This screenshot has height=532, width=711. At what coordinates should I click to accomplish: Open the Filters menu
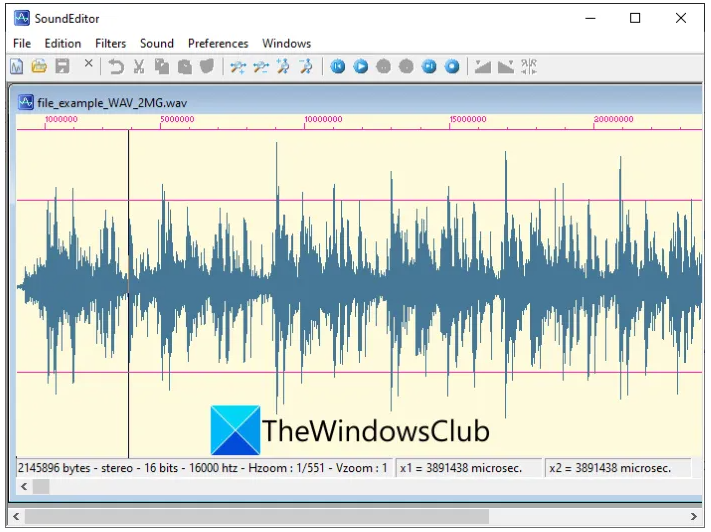point(110,44)
